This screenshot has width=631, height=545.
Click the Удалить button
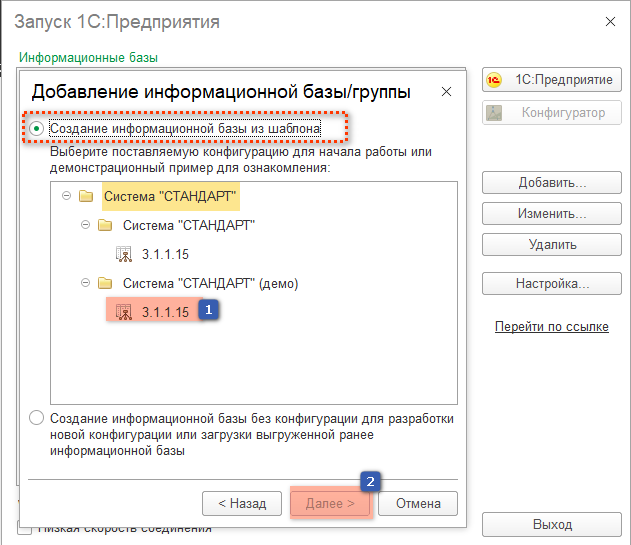[552, 244]
